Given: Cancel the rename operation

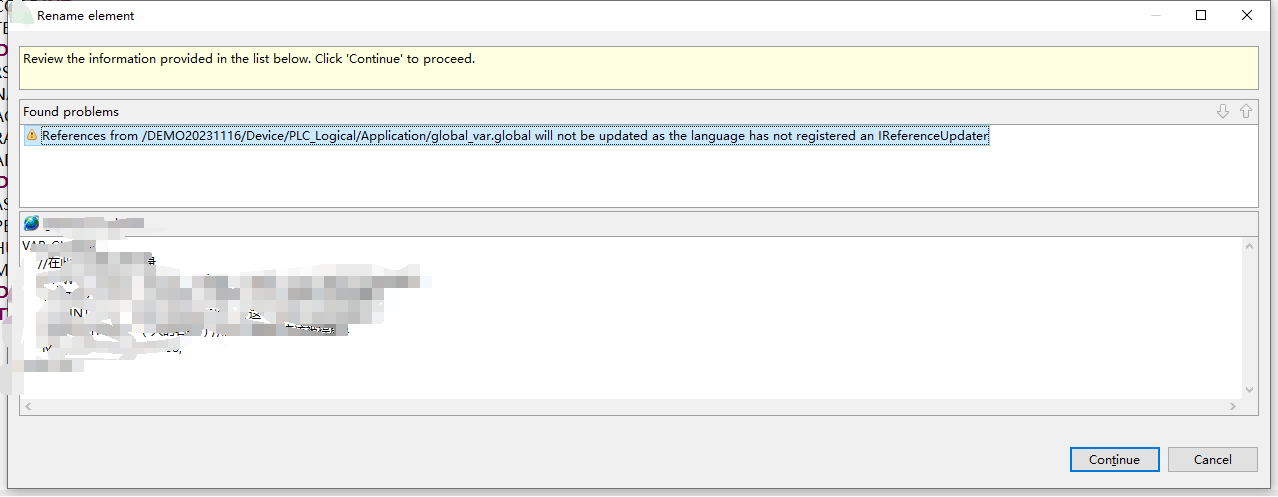Looking at the screenshot, I should click(1212, 459).
